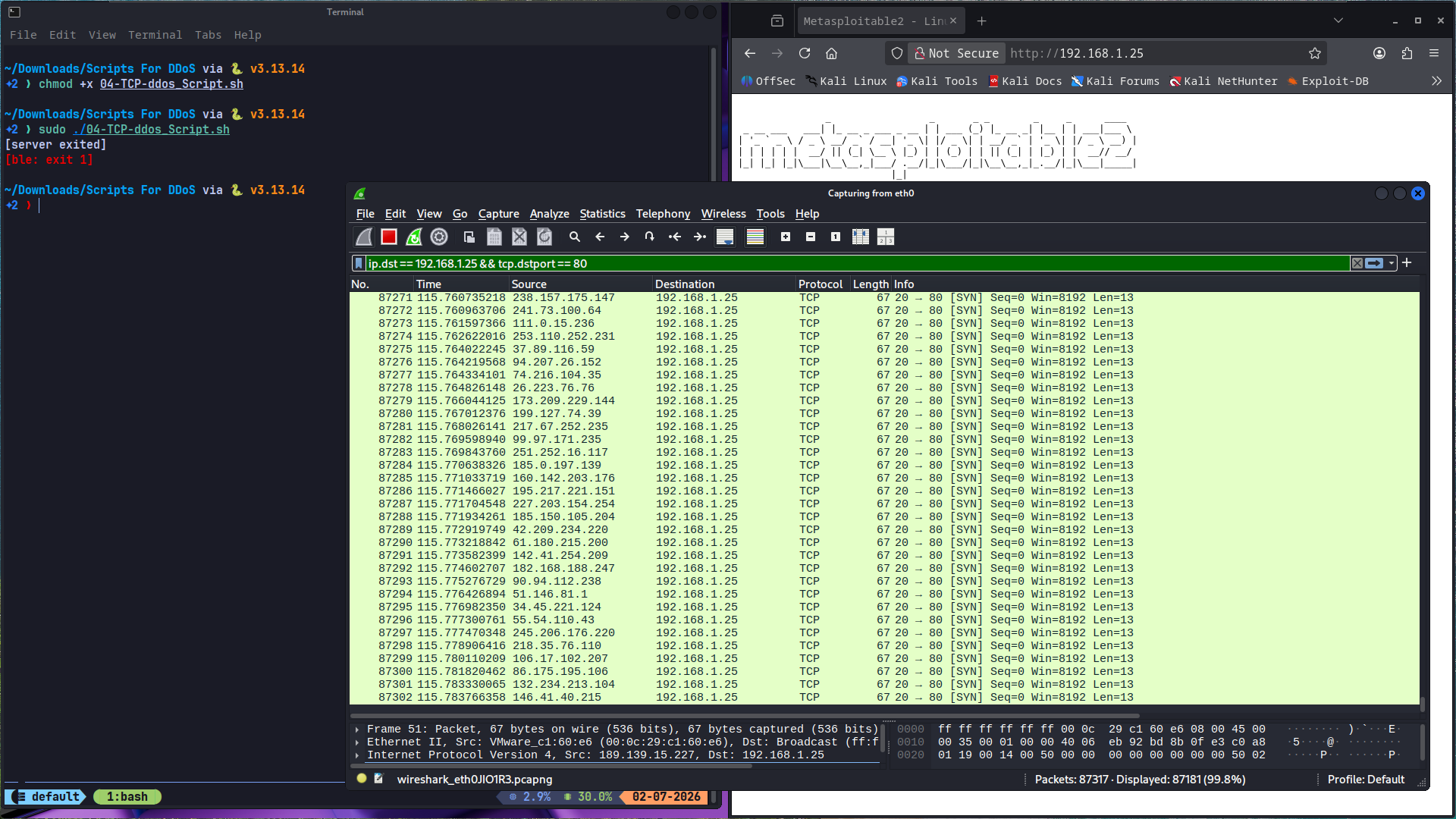Click the Go to specified packet icon
This screenshot has width=1456, height=819.
click(x=650, y=237)
